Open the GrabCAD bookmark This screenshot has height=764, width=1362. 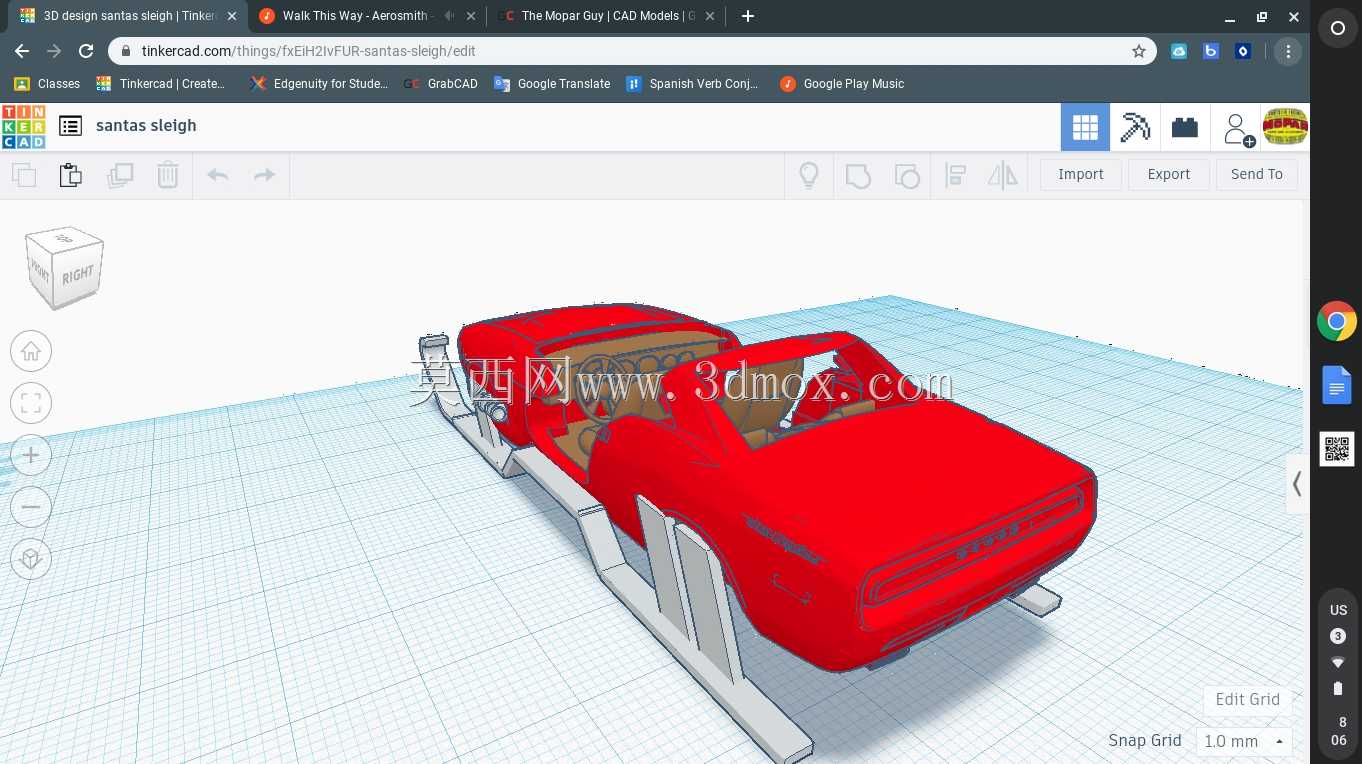[441, 84]
